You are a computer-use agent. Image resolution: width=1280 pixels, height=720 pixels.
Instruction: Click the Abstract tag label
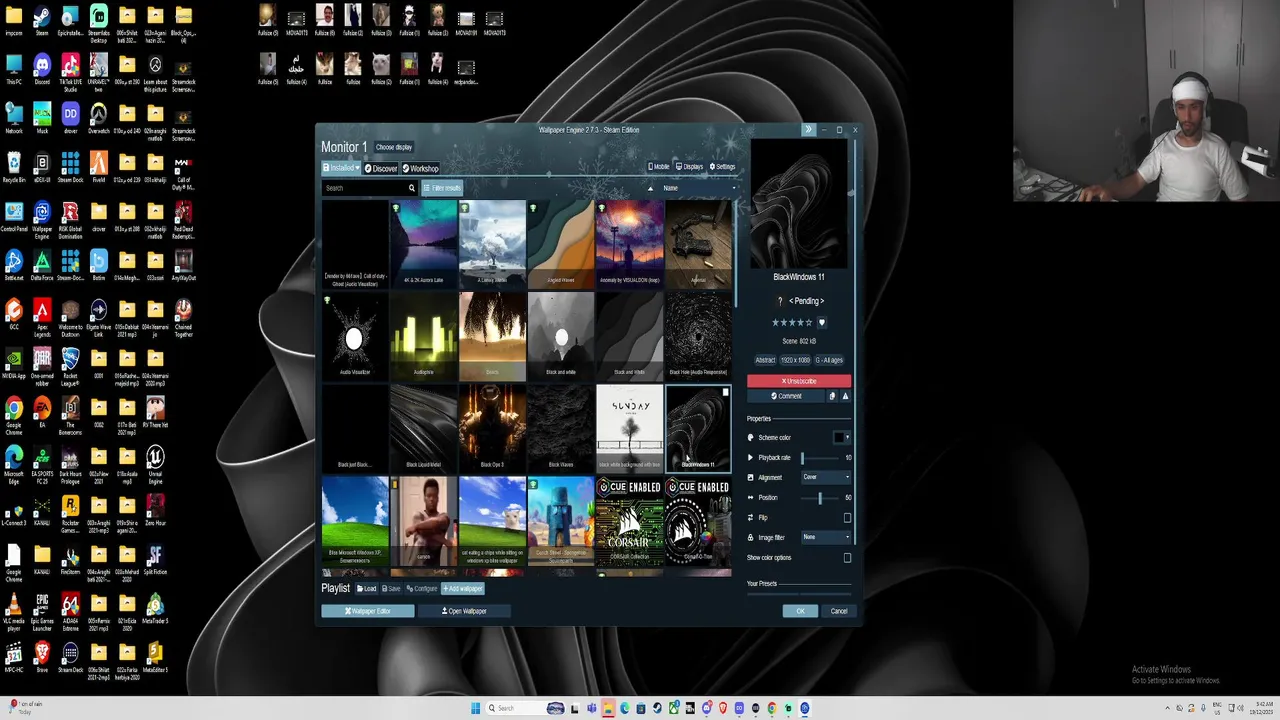765,360
